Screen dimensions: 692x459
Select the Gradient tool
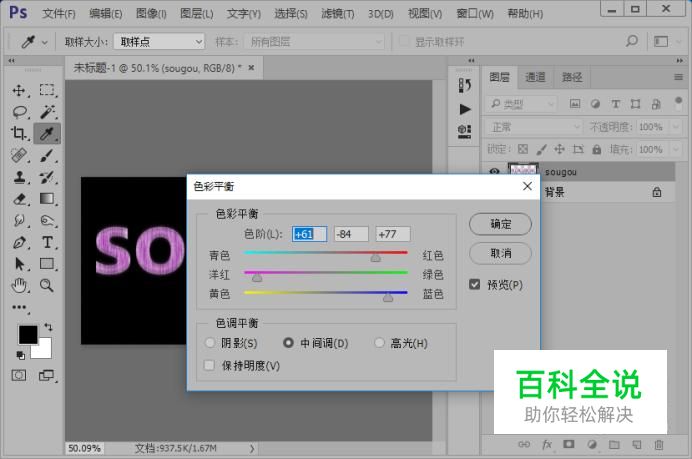point(47,199)
